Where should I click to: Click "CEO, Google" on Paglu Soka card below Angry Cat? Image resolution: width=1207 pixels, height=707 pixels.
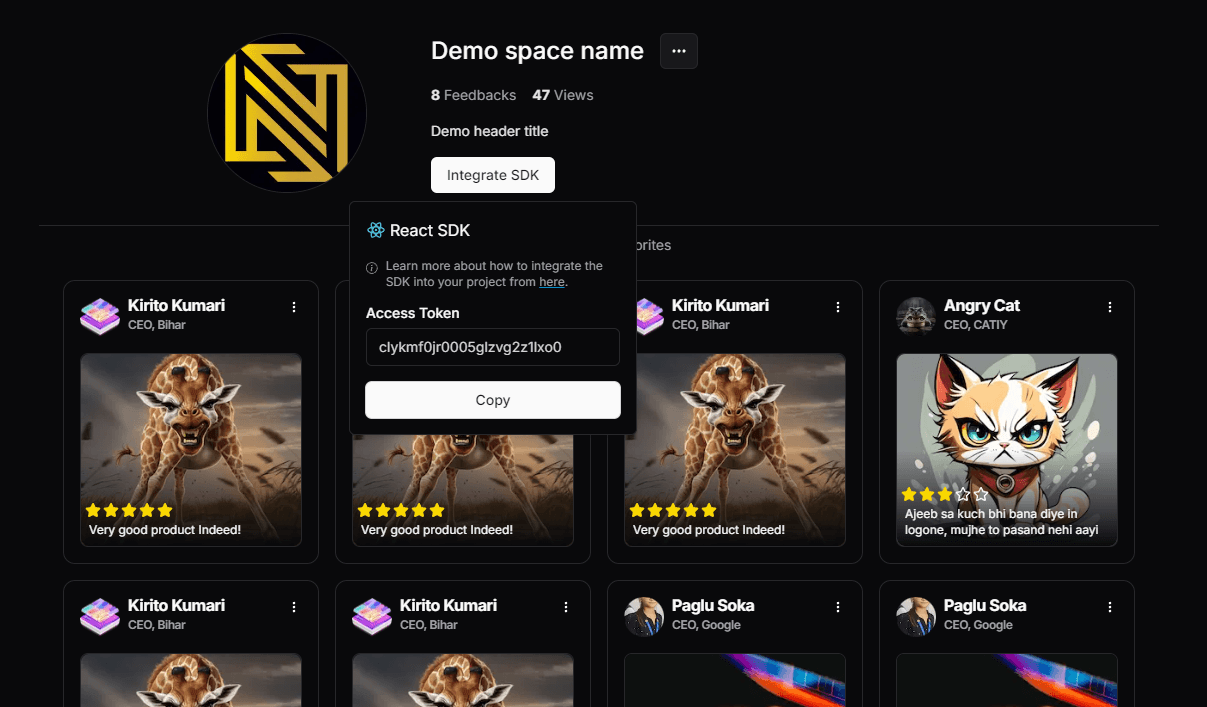pyautogui.click(x=979, y=625)
